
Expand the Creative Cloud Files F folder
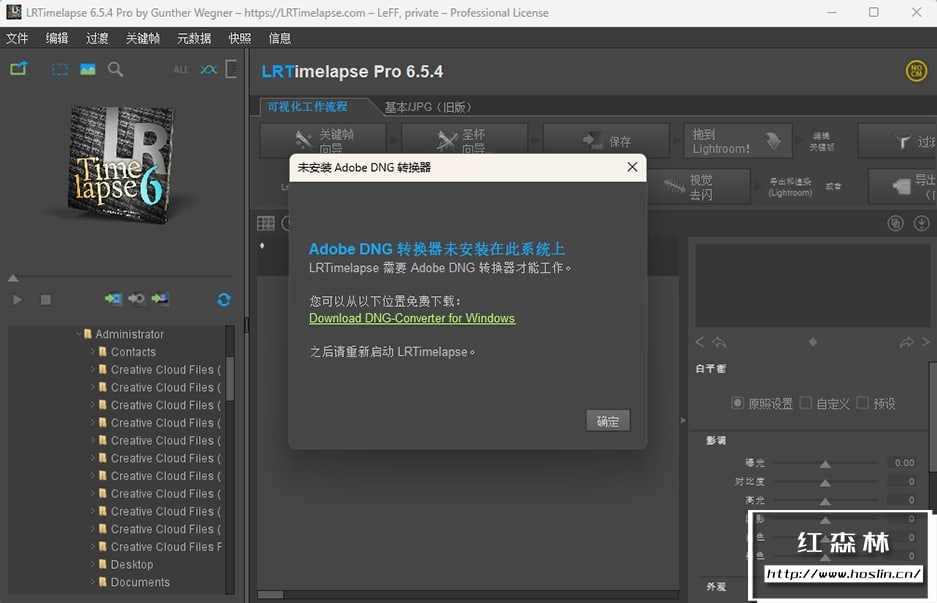93,546
